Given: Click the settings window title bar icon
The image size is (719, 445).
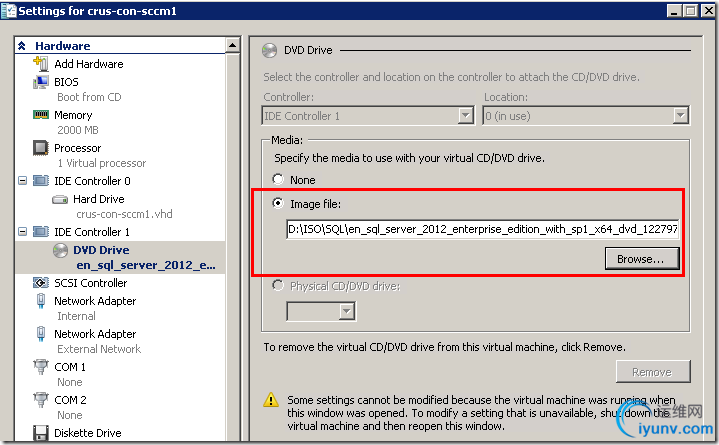Looking at the screenshot, I should [9, 11].
